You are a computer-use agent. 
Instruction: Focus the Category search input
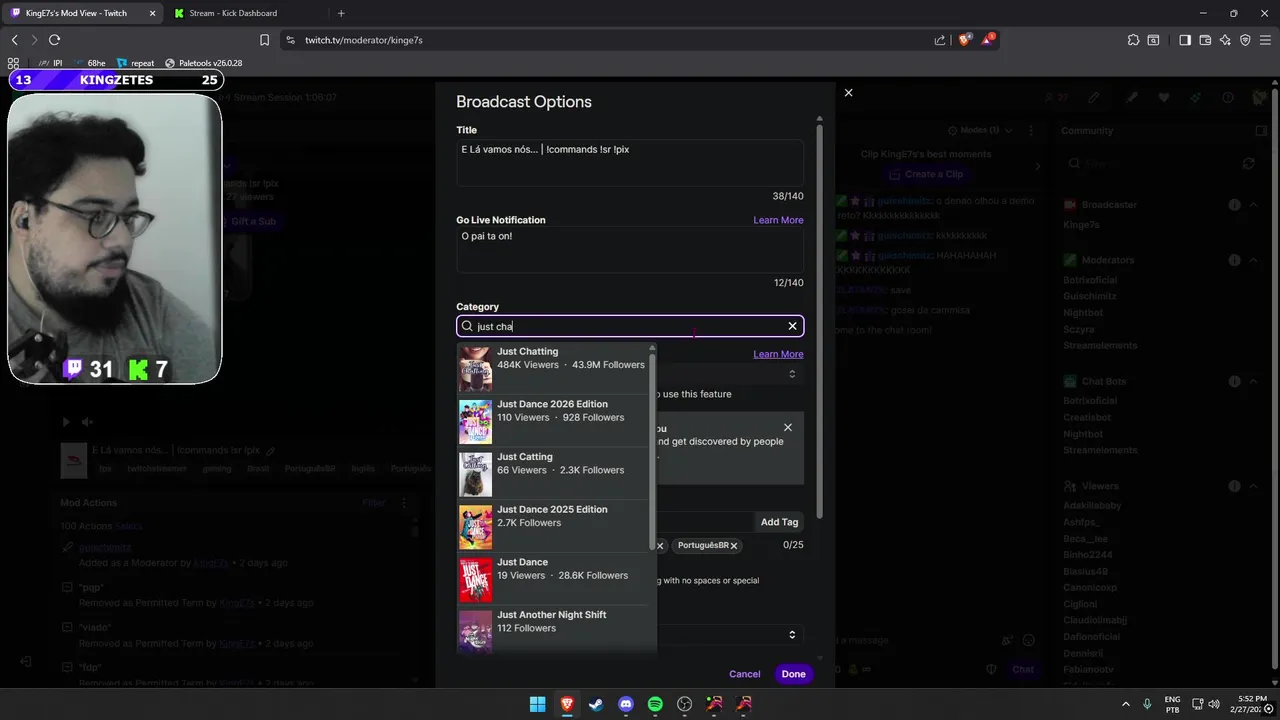[630, 326]
